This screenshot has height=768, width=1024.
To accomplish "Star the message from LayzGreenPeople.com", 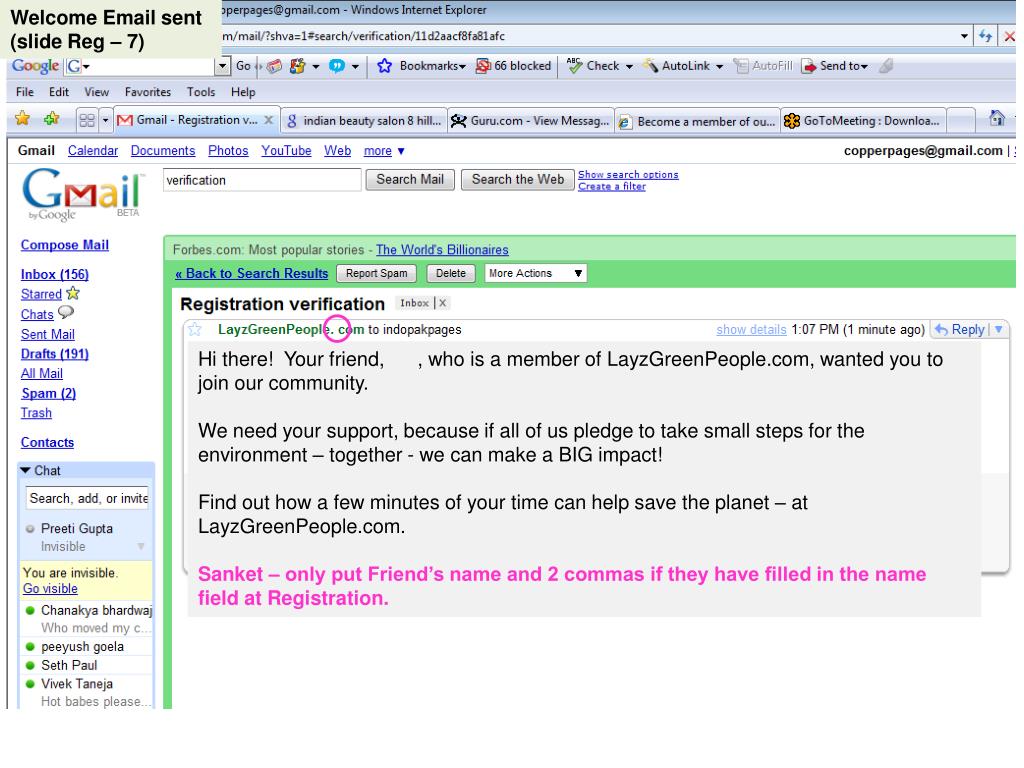I will pos(195,329).
